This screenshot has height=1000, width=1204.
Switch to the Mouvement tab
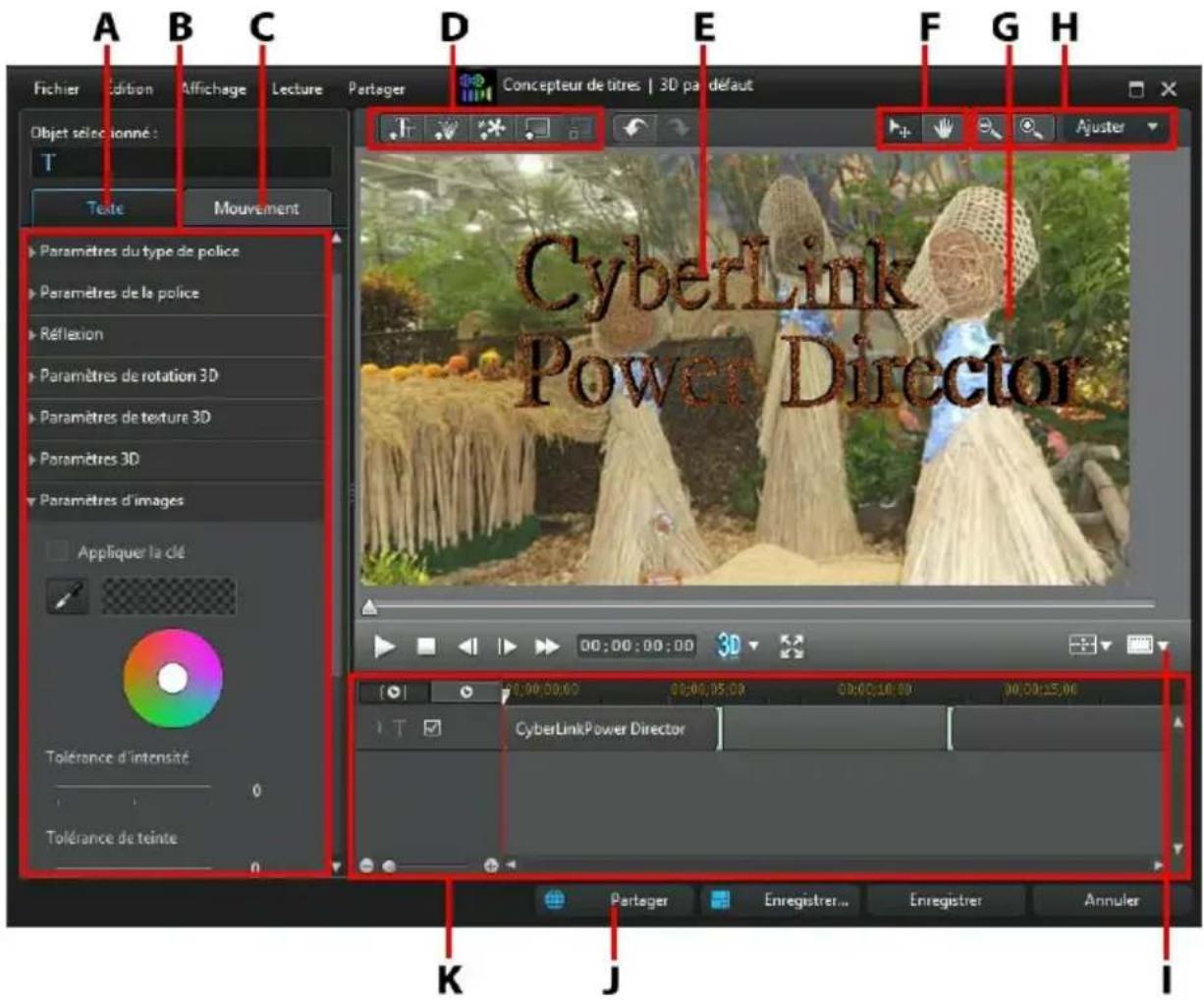coord(258,206)
